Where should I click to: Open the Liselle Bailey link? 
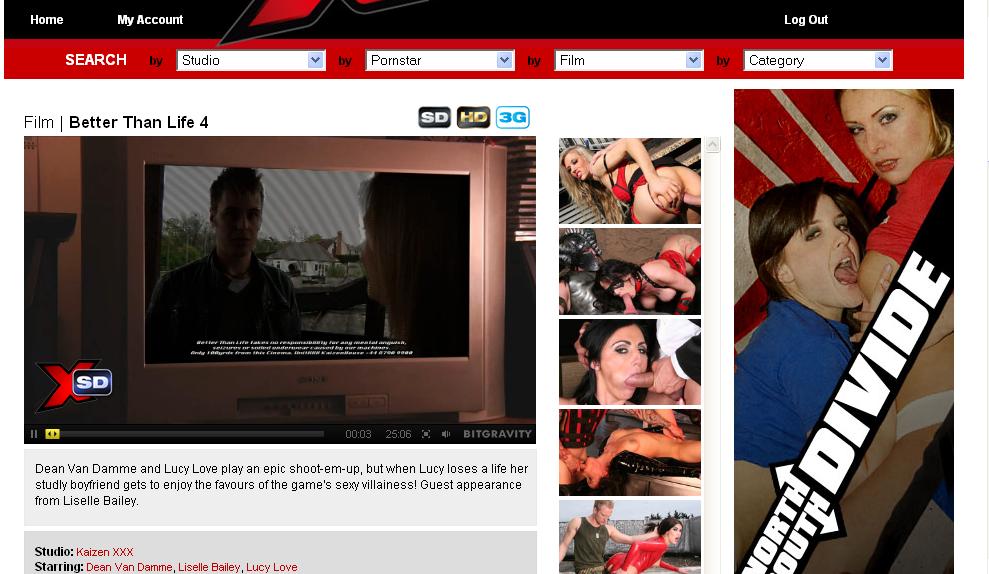pos(209,567)
